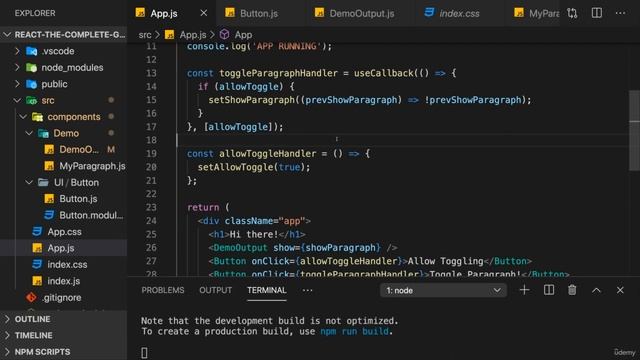Maximize the panel with the up chevron
The height and width of the screenshot is (360, 640).
pyautogui.click(x=596, y=290)
